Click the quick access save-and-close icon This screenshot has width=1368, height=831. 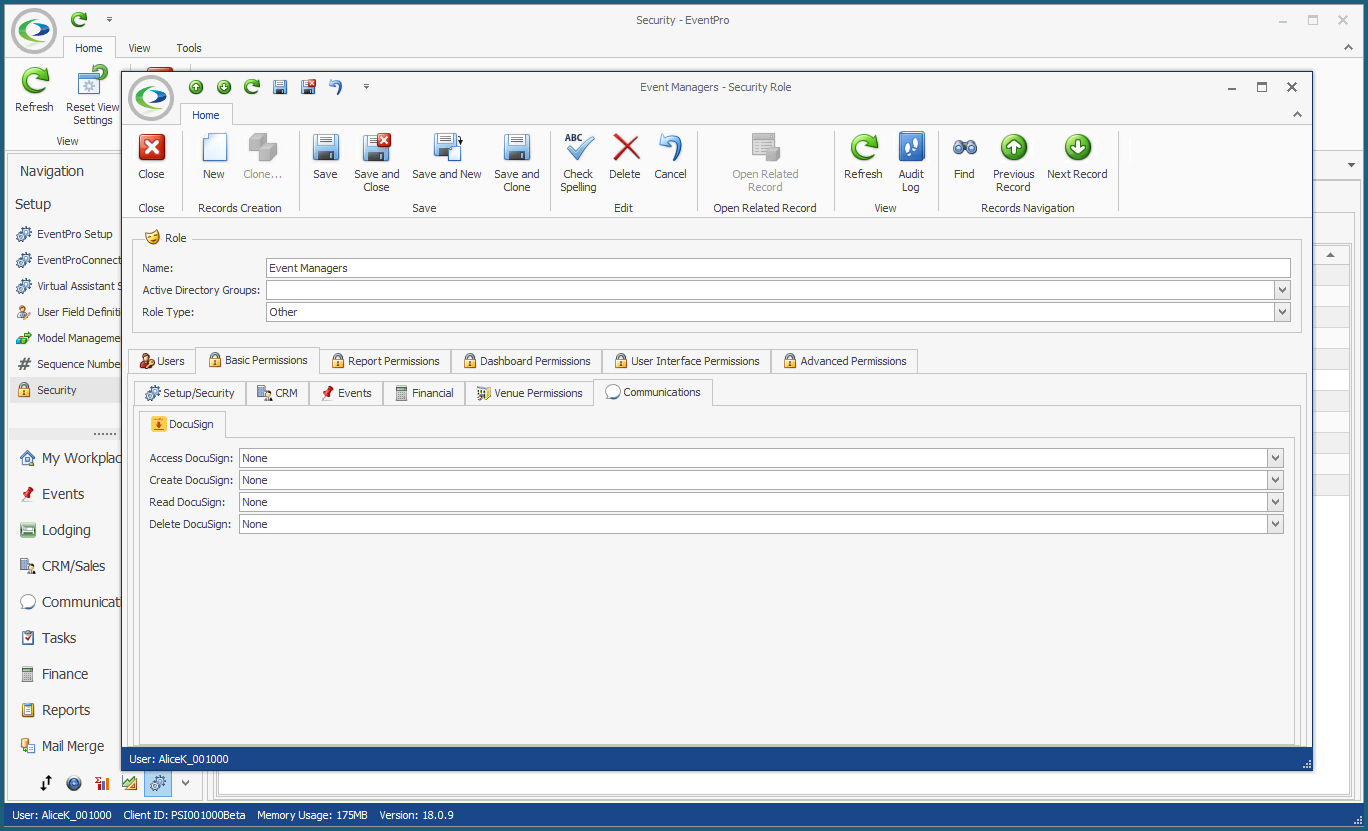pos(308,87)
